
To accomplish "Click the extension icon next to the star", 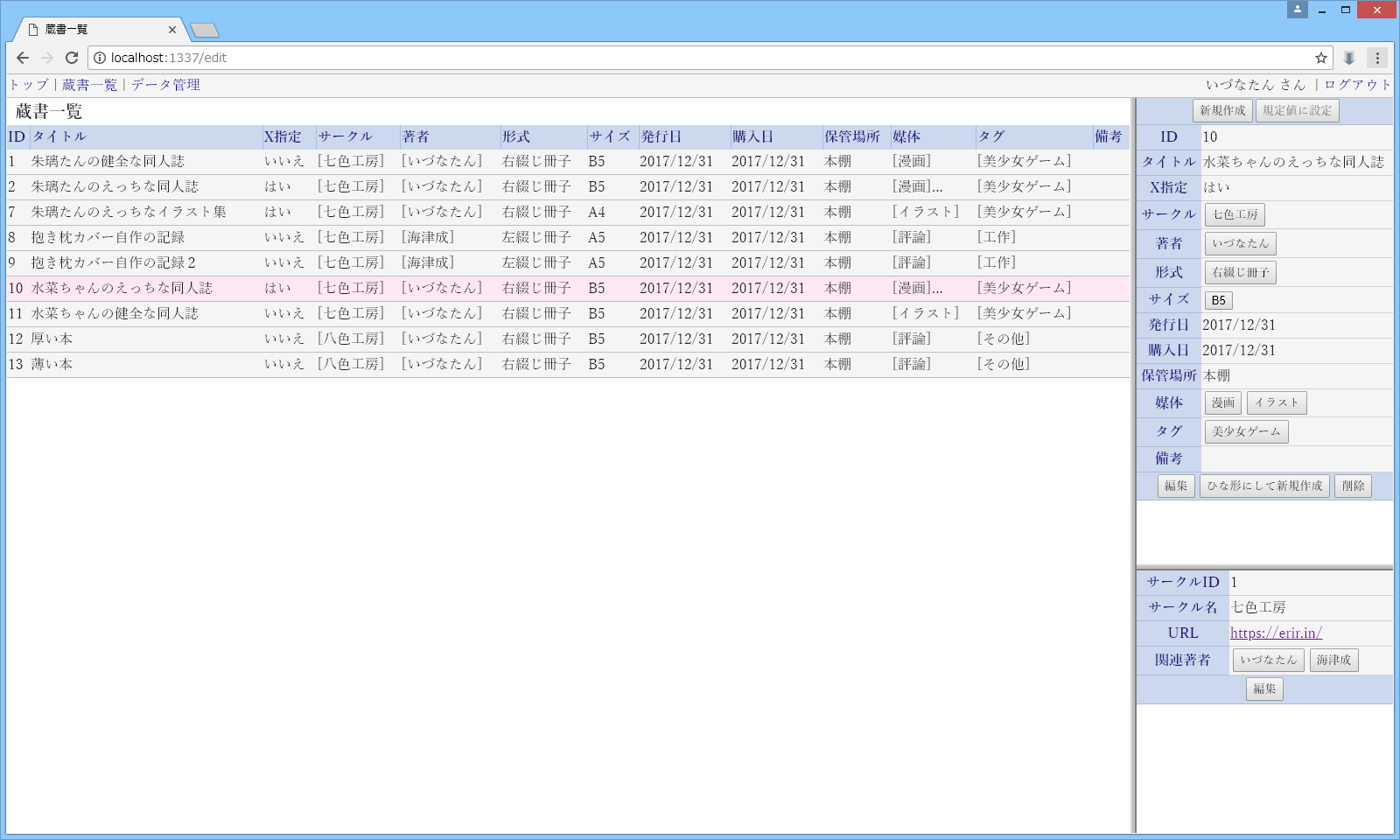I will tap(1349, 58).
